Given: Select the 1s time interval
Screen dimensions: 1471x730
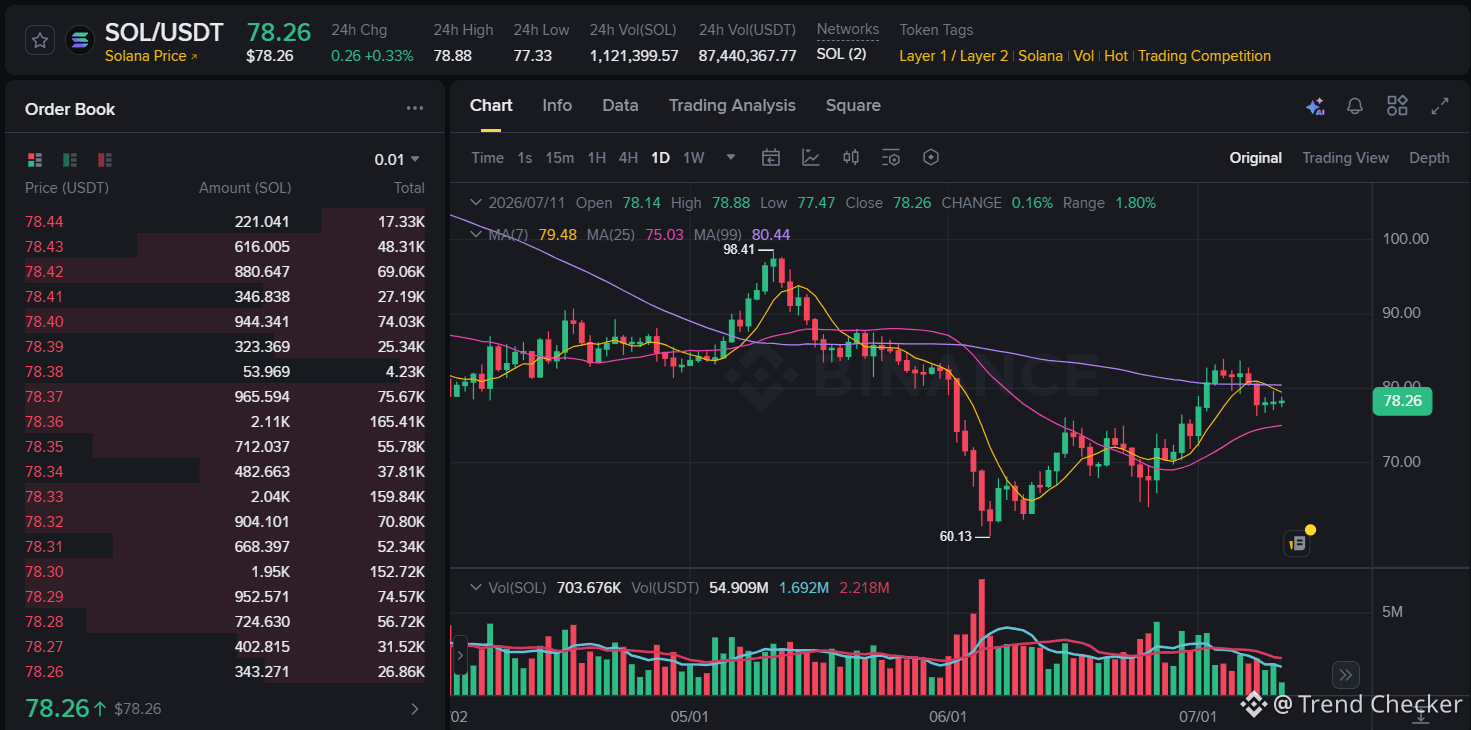Looking at the screenshot, I should (x=525, y=158).
